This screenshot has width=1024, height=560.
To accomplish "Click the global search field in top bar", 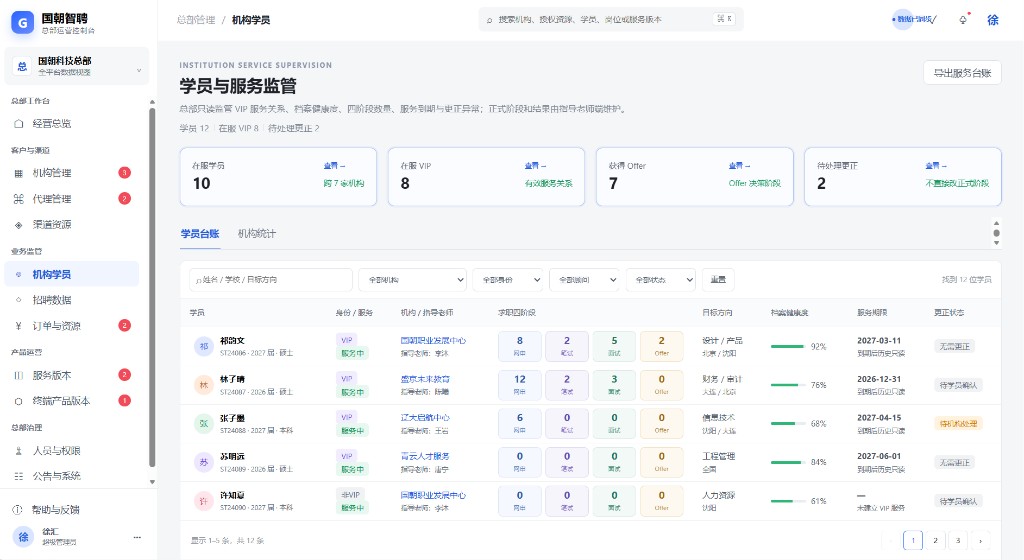I will [611, 20].
